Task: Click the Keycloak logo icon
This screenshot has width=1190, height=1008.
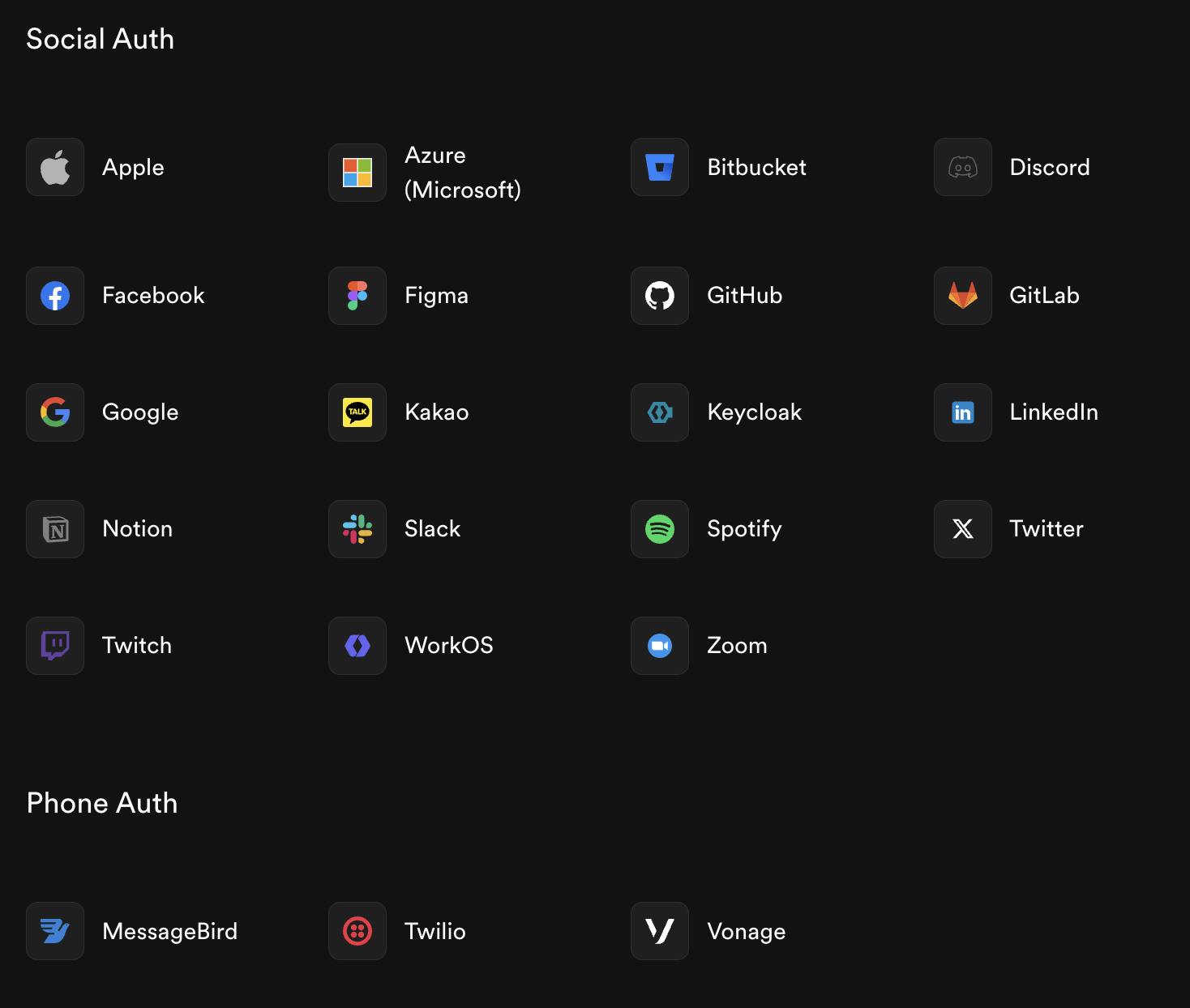Action: (660, 412)
